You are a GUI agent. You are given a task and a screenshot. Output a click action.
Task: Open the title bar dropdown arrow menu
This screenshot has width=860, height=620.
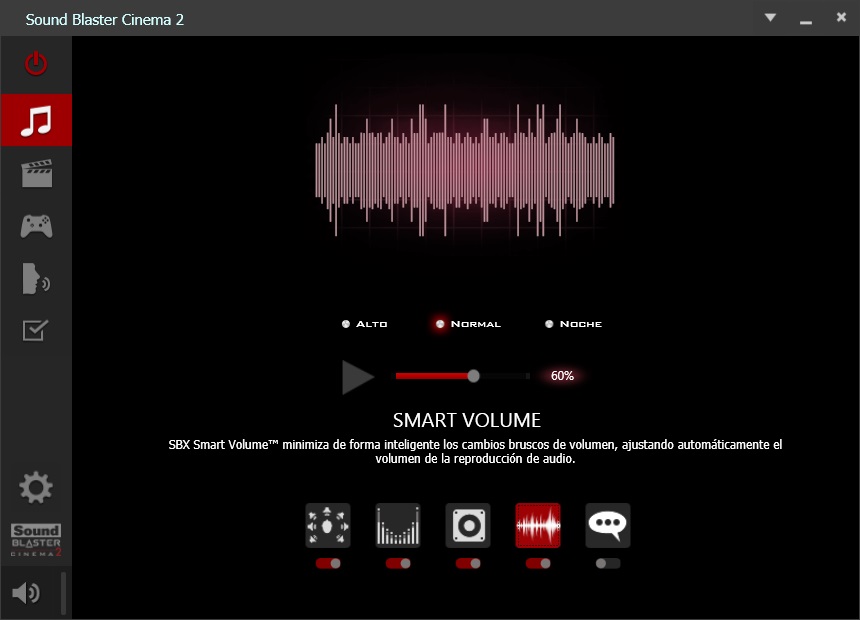(770, 18)
